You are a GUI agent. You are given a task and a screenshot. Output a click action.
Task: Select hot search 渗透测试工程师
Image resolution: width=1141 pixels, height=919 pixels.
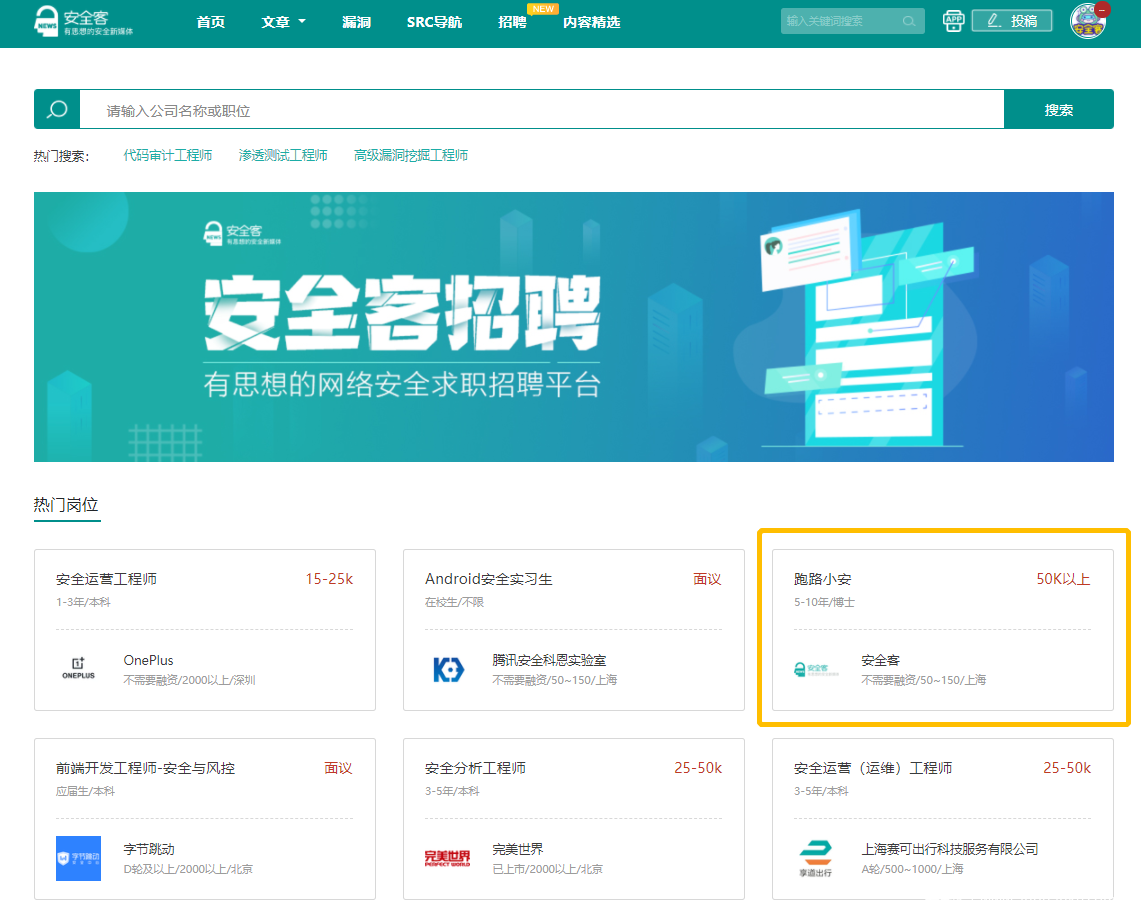pyautogui.click(x=283, y=155)
